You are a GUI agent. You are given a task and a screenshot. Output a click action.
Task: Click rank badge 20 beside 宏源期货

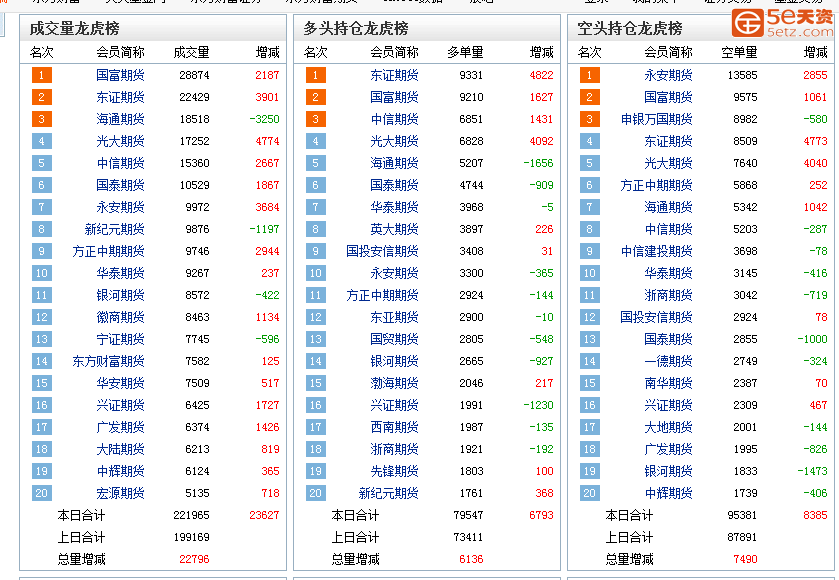coord(42,493)
